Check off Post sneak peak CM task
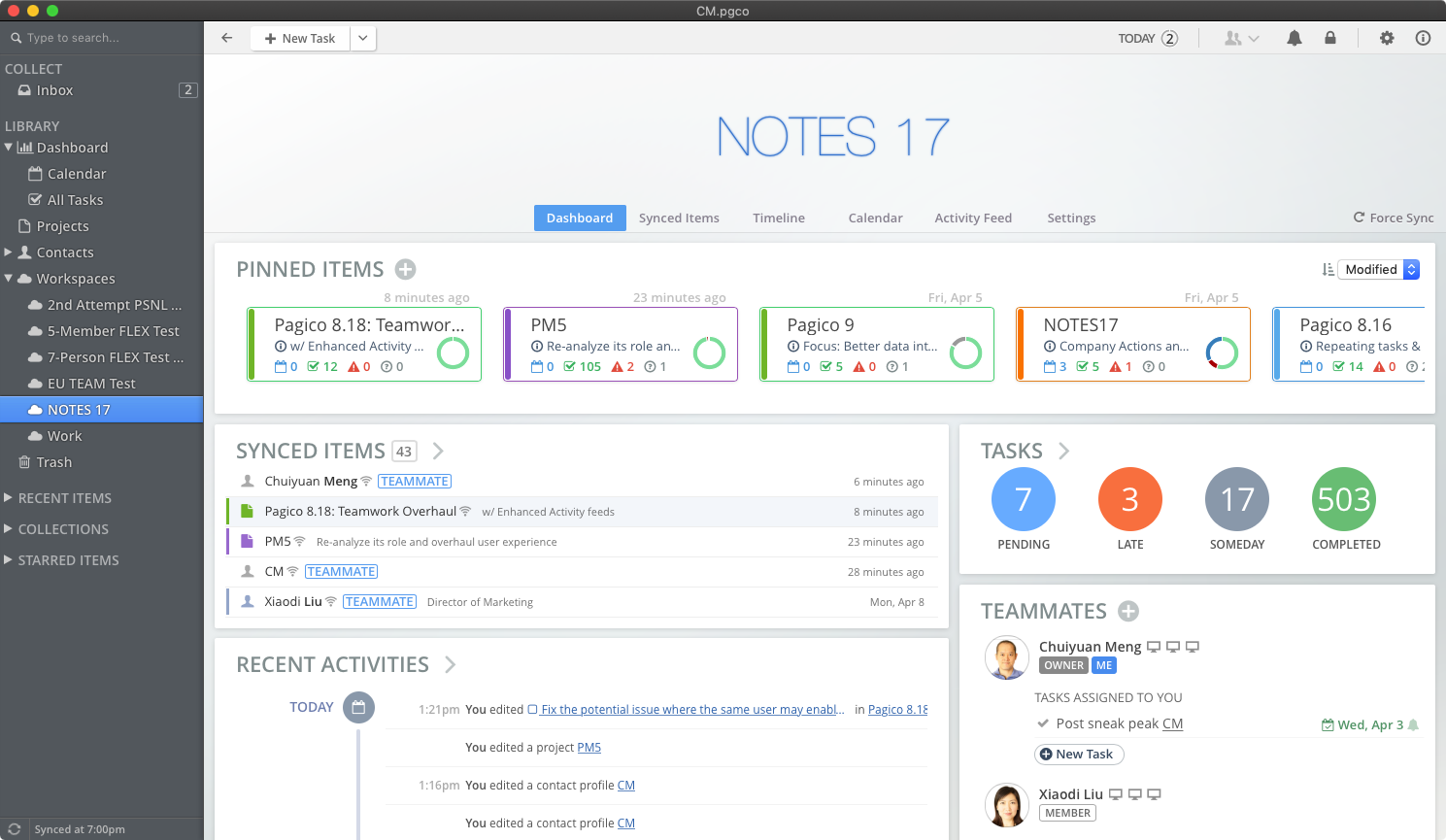This screenshot has width=1446, height=840. click(1043, 723)
